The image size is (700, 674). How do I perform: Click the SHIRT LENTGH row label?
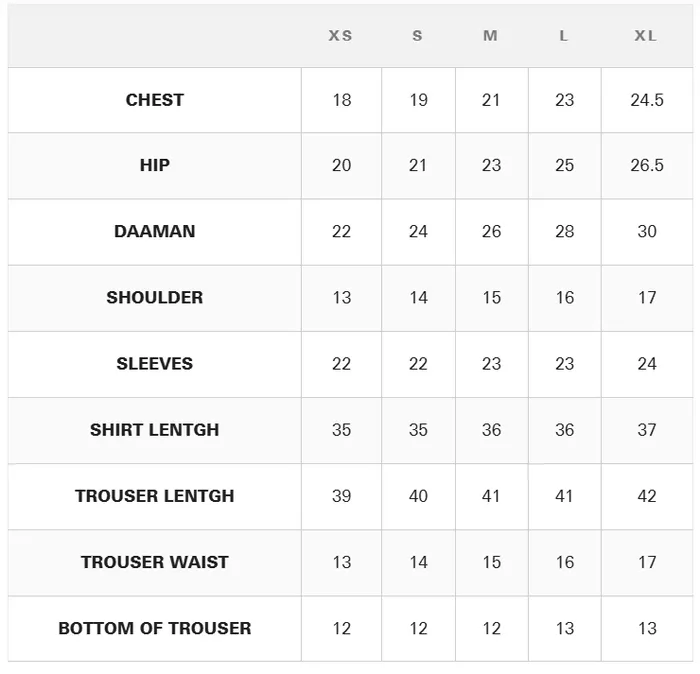(x=155, y=430)
